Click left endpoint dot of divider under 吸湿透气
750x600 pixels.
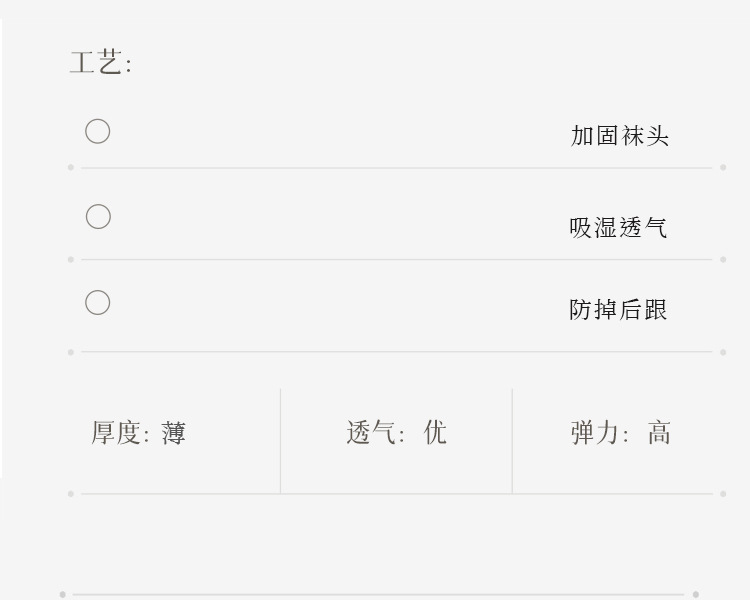[71, 260]
